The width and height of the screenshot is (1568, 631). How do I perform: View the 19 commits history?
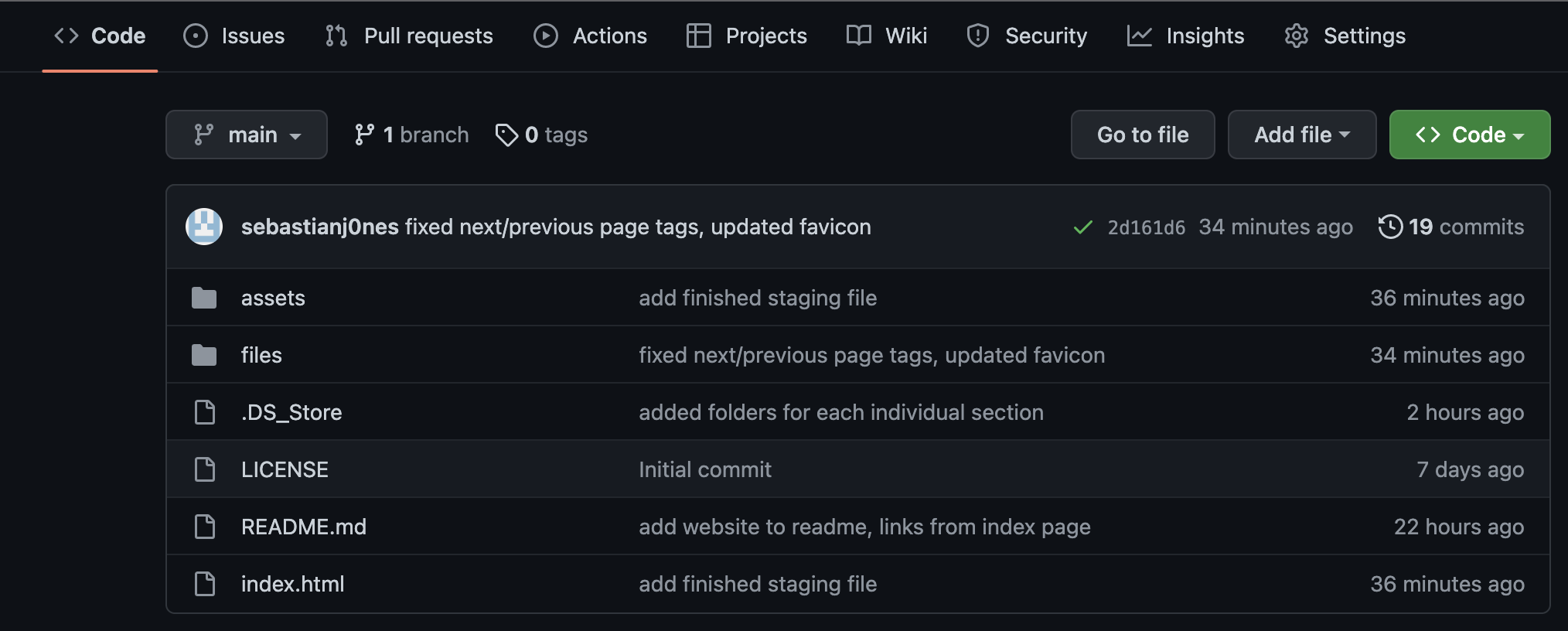coord(1451,227)
